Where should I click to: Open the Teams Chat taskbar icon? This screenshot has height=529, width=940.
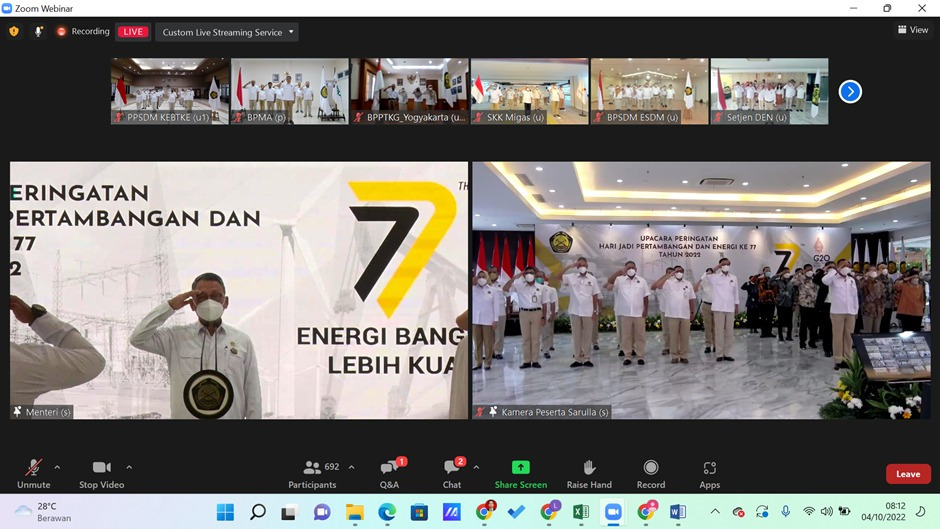pos(322,512)
